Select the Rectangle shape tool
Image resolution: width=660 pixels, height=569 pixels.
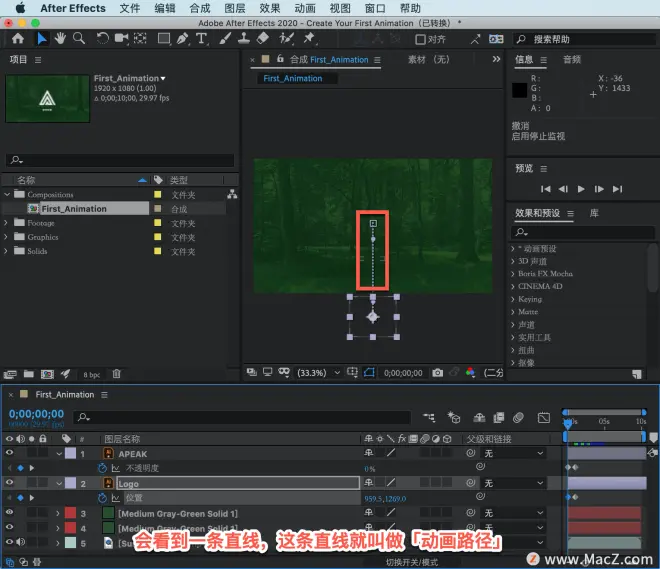(164, 39)
